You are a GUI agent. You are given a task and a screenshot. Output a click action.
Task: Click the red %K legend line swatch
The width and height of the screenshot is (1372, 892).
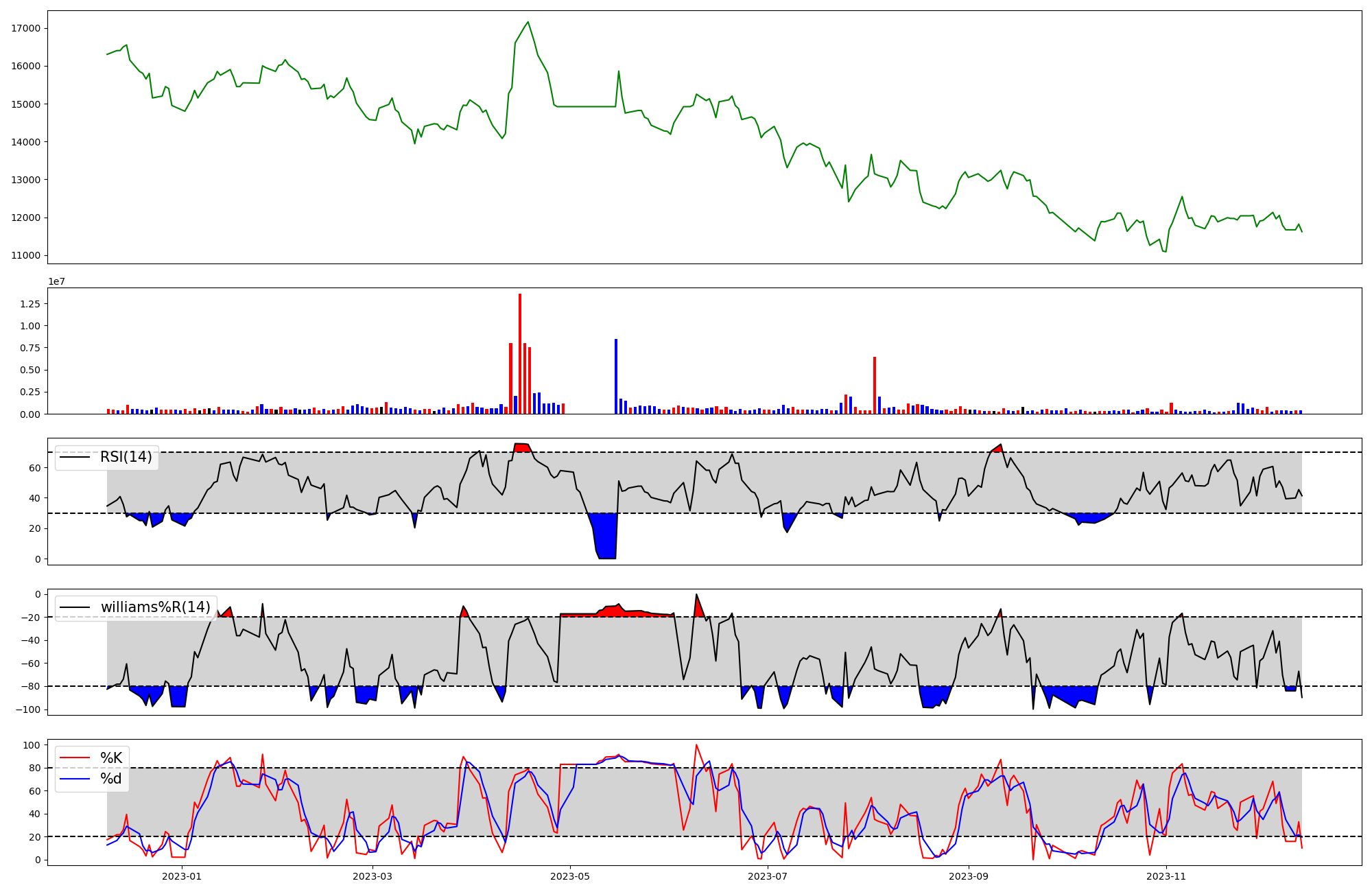tap(75, 758)
